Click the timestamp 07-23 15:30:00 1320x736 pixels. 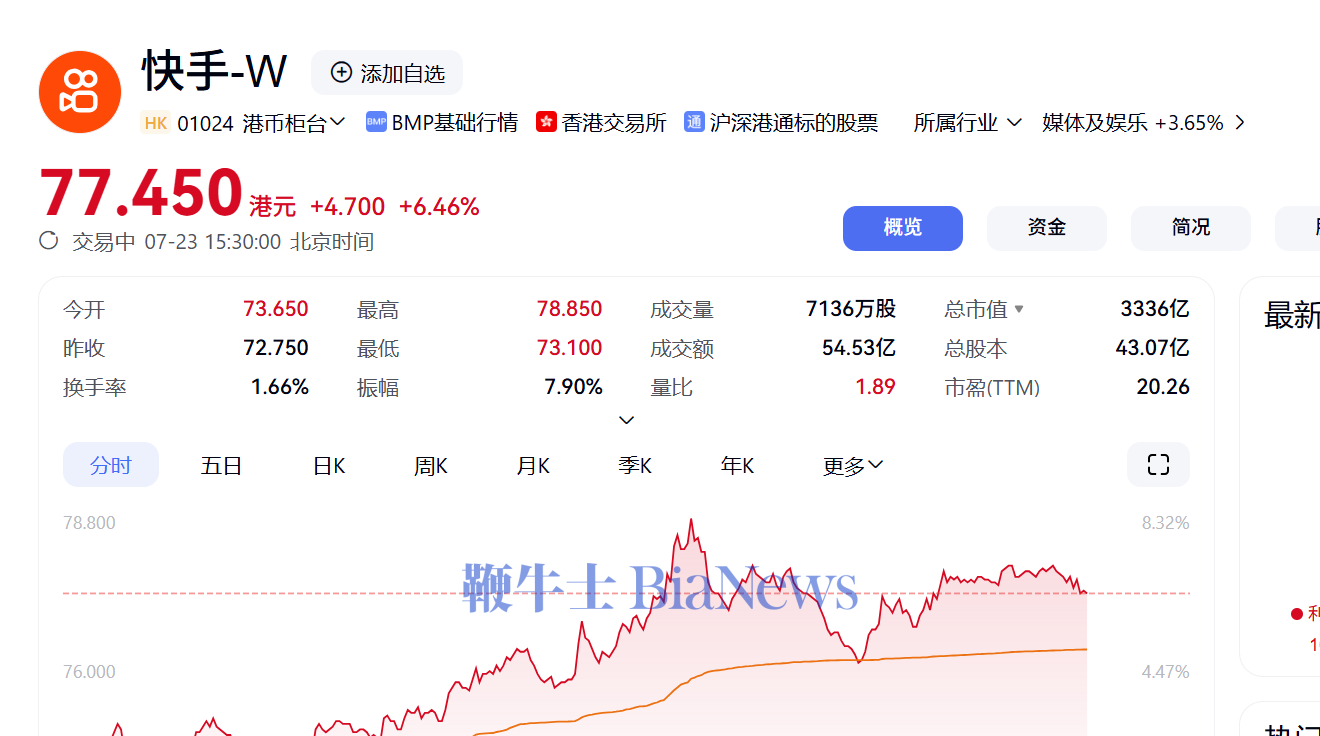click(213, 242)
